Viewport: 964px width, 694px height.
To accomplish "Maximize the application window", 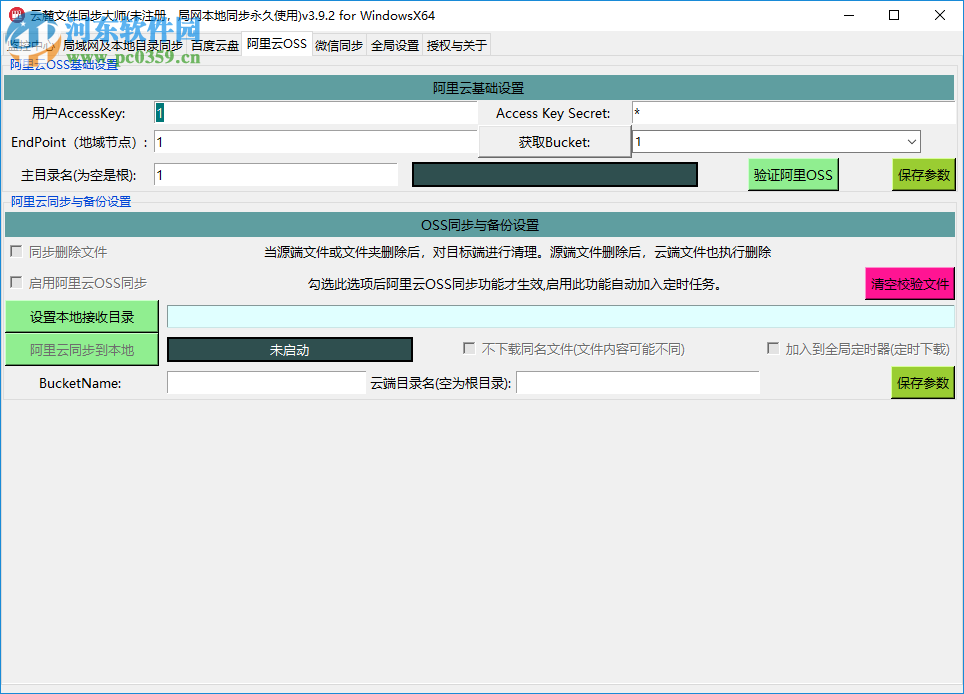I will [894, 15].
